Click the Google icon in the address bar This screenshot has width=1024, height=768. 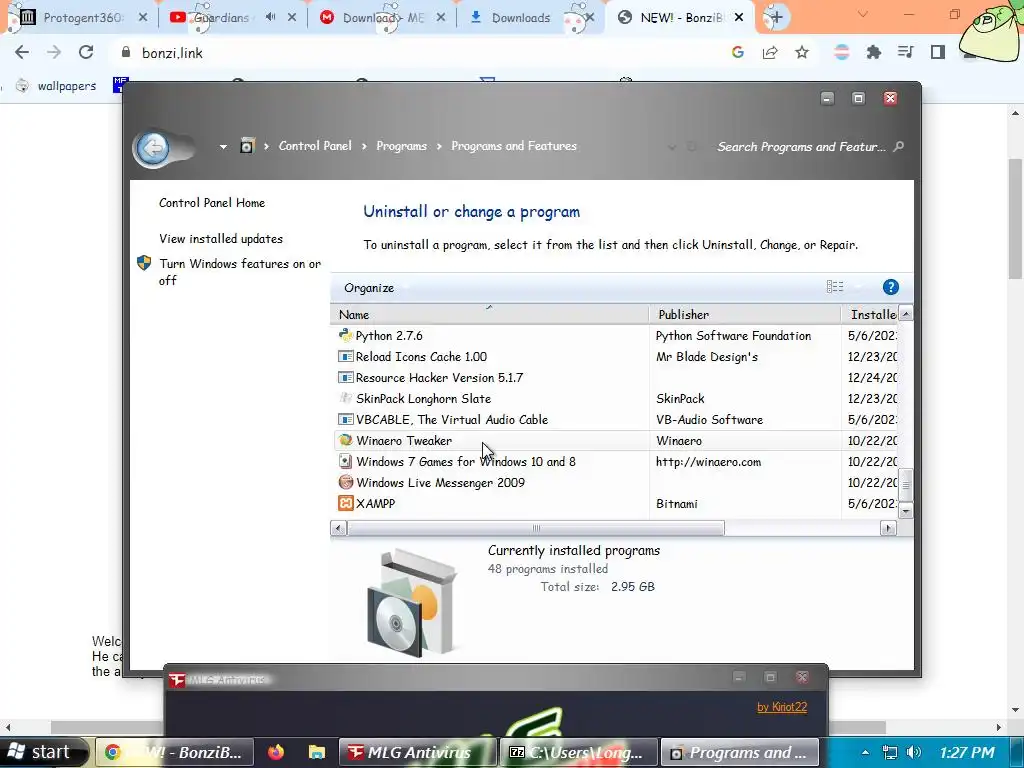pos(738,52)
